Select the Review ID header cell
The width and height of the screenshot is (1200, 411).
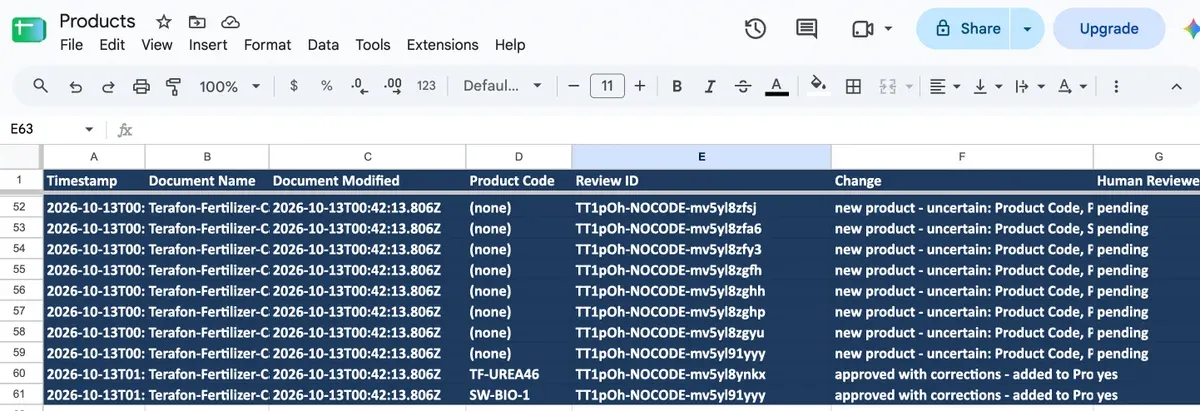coord(701,181)
